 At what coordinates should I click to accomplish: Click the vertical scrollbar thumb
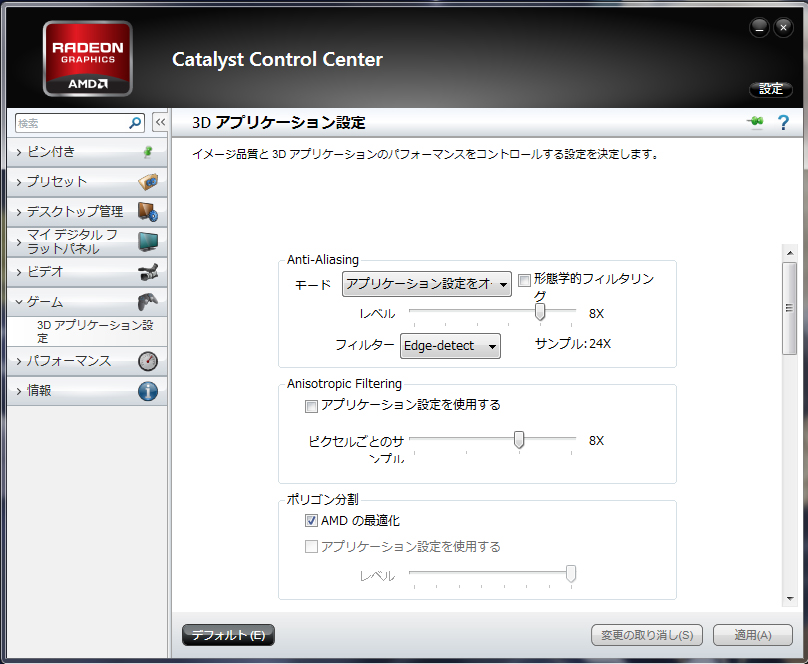[789, 308]
